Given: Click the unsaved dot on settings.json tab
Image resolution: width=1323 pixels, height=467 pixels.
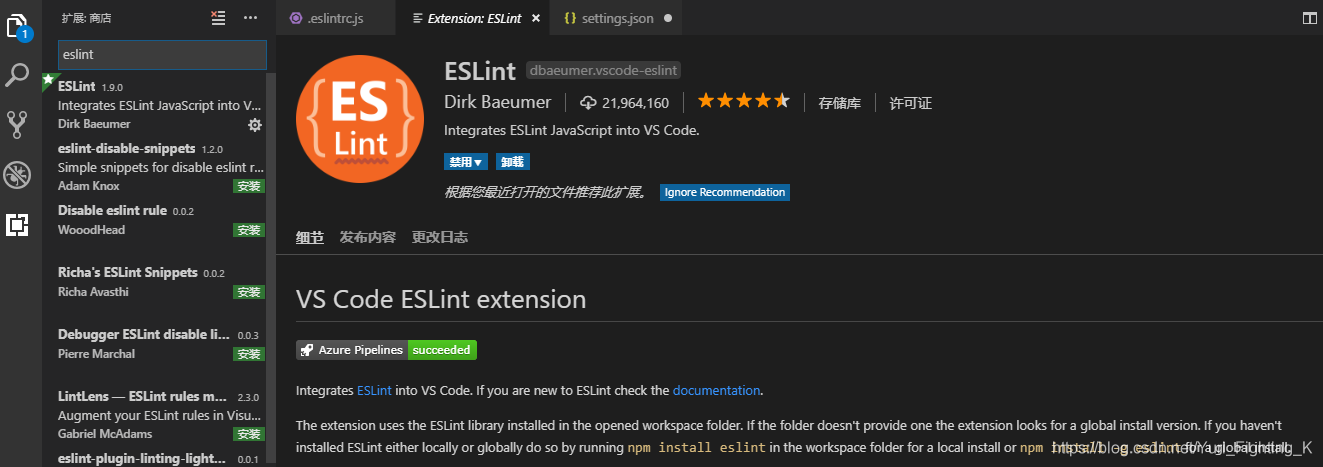Looking at the screenshot, I should click(668, 18).
